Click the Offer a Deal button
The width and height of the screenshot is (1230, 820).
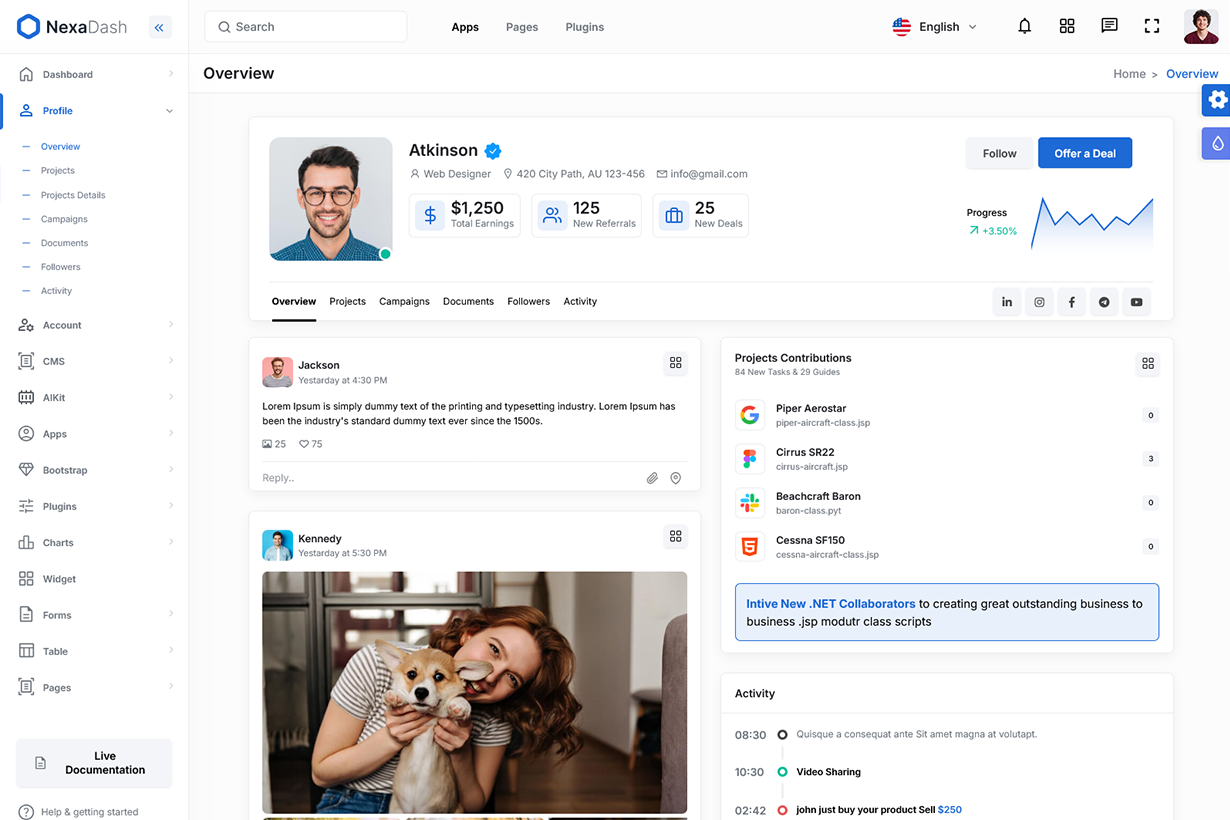click(x=1084, y=153)
